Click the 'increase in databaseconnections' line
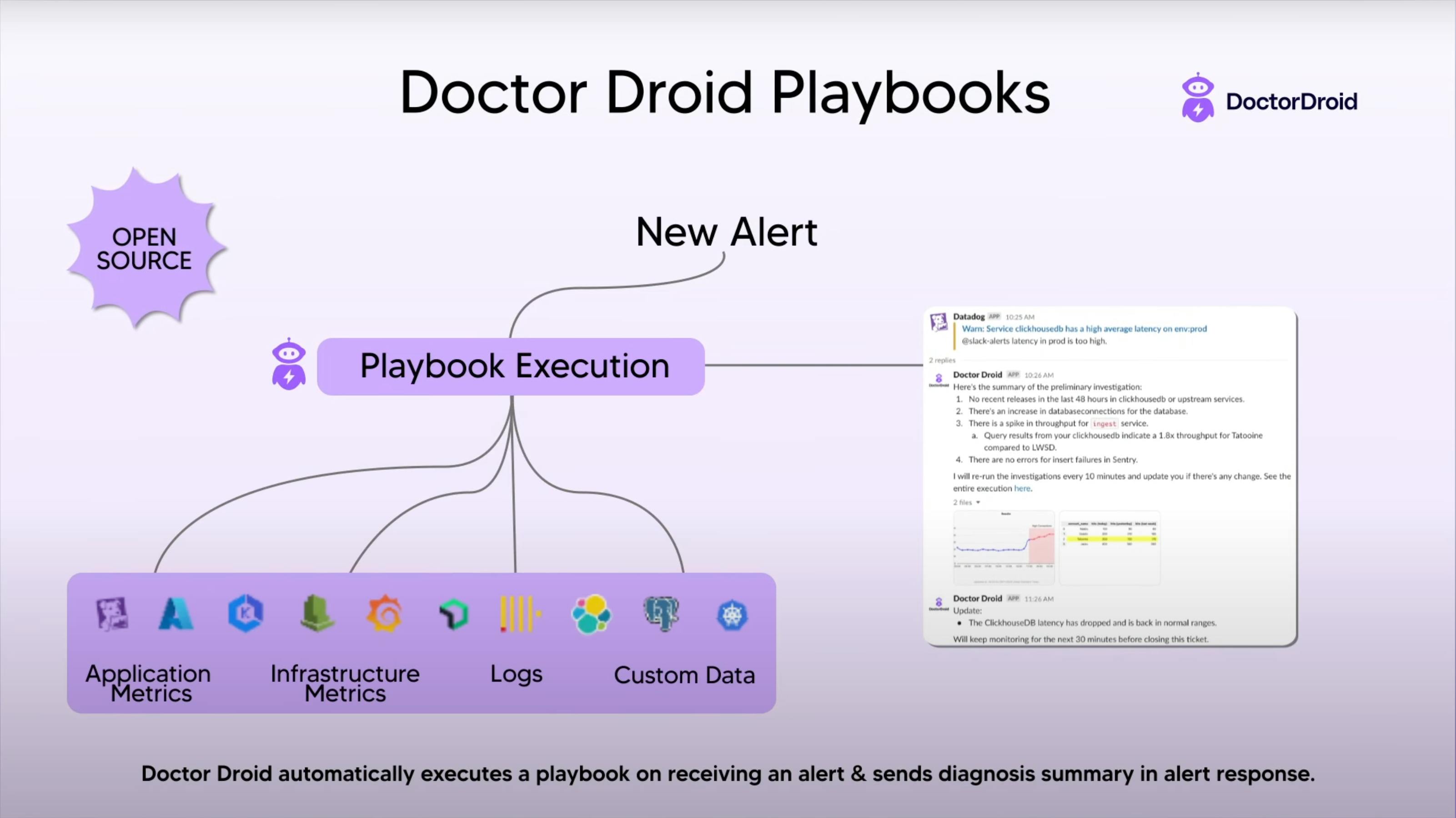 [x=1078, y=411]
